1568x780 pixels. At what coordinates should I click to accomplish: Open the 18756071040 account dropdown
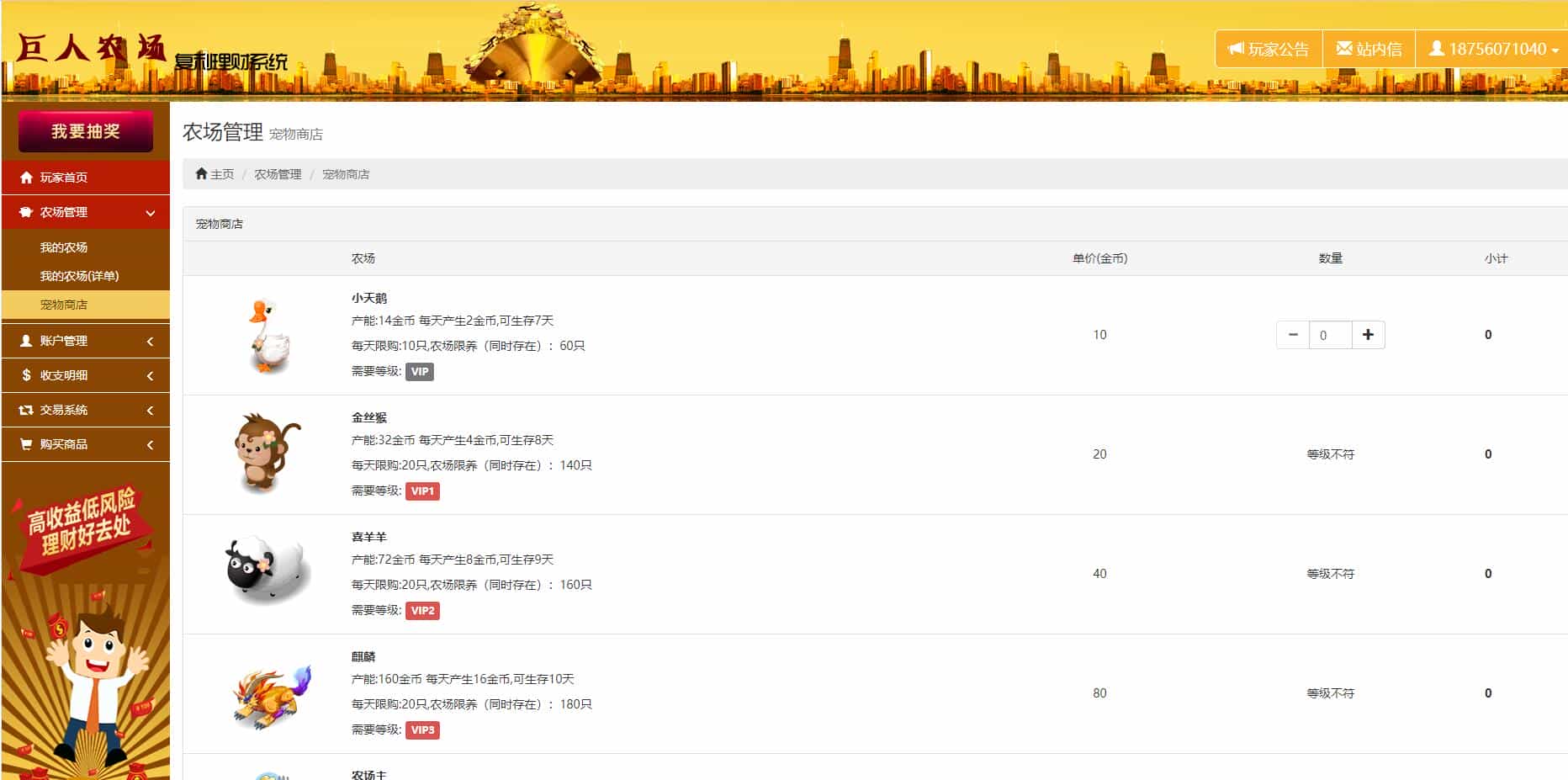1493,49
